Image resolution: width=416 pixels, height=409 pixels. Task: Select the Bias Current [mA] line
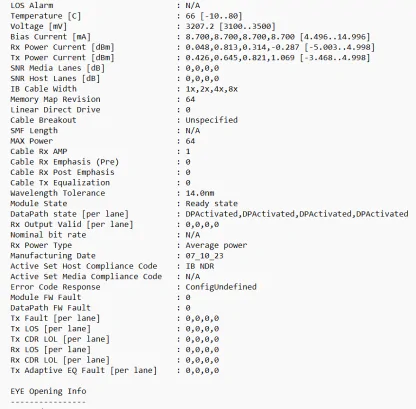click(190, 37)
